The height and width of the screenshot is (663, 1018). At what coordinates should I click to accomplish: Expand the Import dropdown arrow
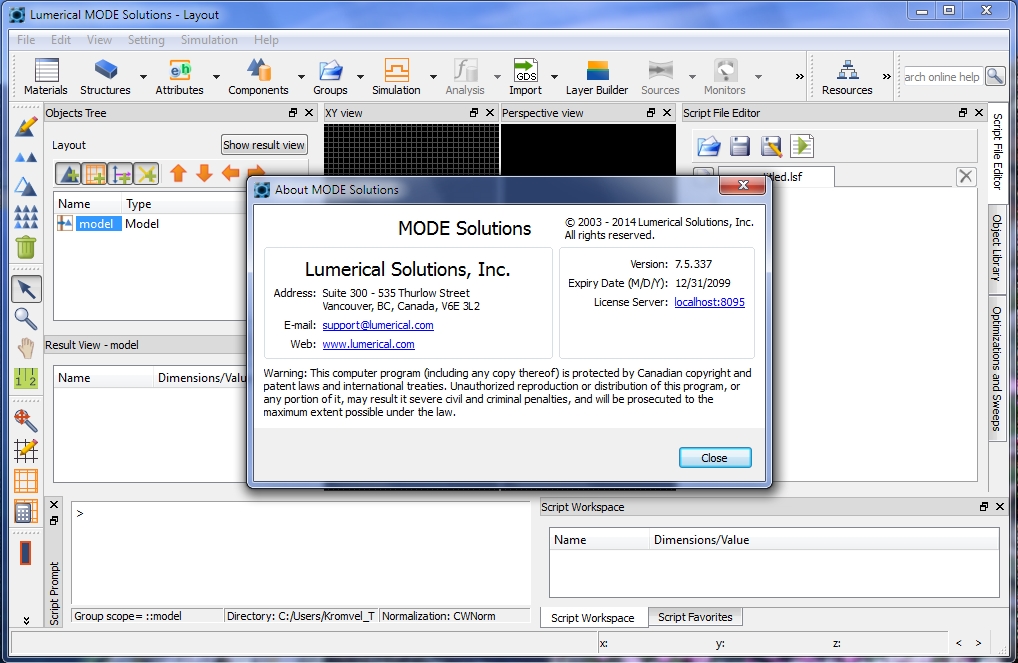tap(554, 77)
